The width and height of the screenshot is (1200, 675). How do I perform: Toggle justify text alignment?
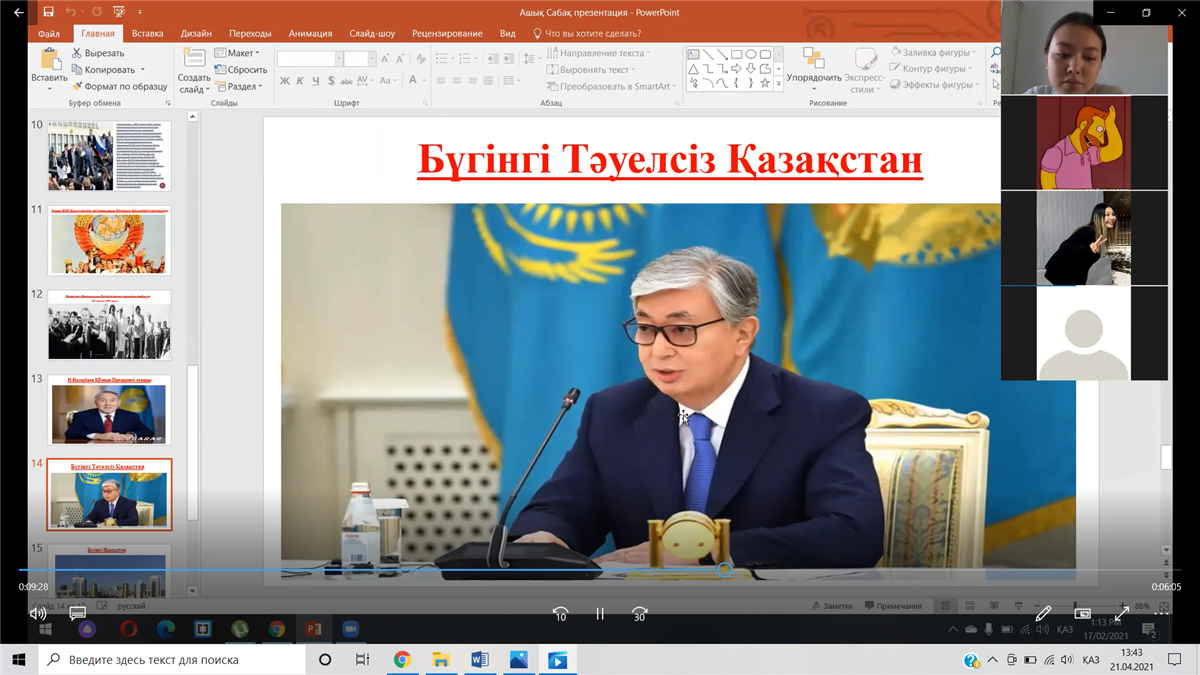[487, 81]
